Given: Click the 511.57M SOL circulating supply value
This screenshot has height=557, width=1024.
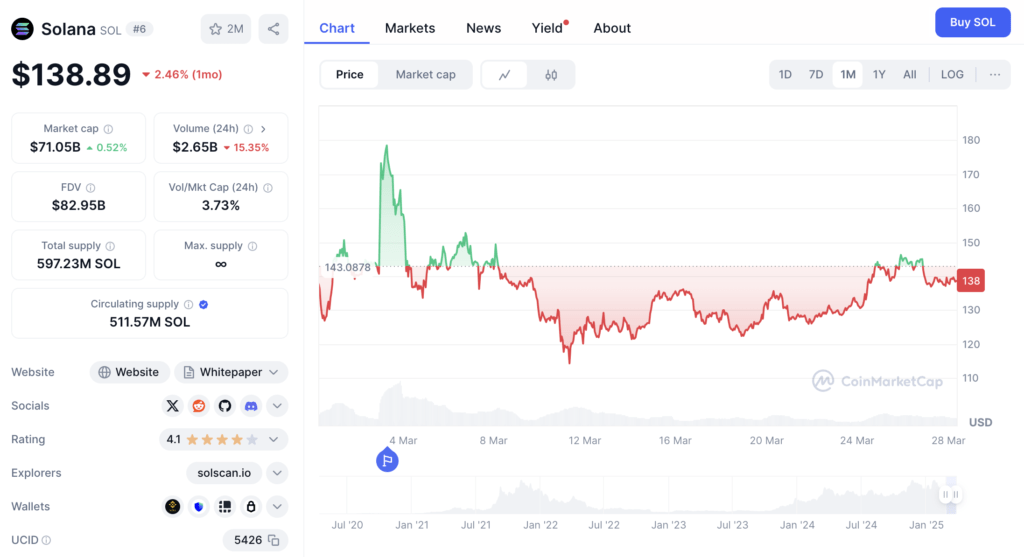Looking at the screenshot, I should click(x=150, y=322).
